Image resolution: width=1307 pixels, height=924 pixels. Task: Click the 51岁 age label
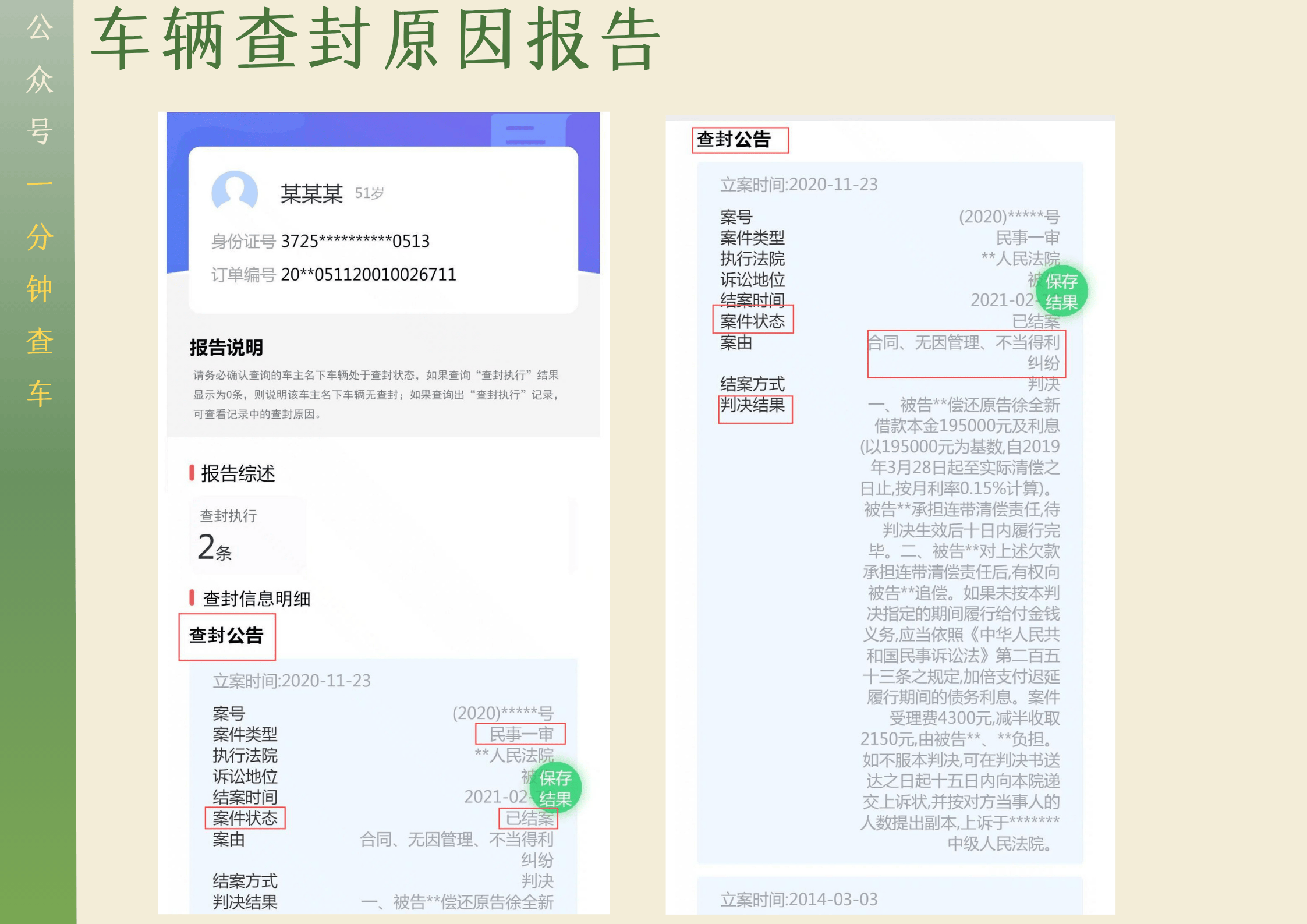[370, 193]
